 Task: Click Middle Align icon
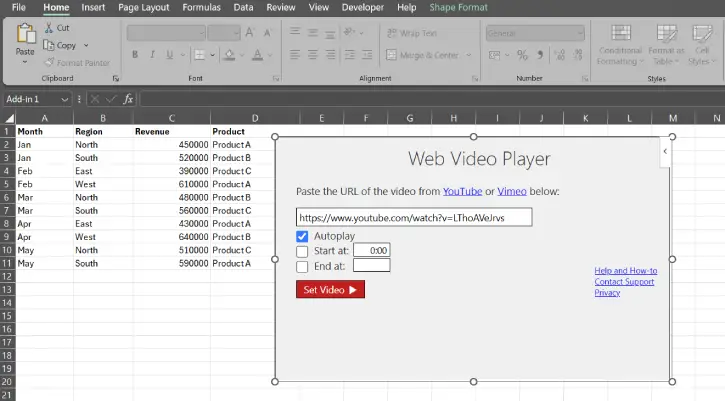313,32
